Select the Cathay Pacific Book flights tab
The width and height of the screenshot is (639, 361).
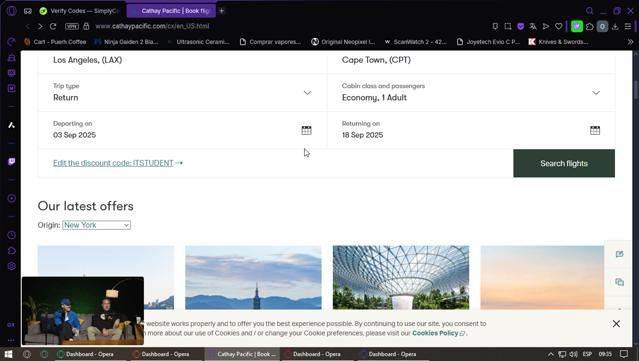tap(171, 11)
